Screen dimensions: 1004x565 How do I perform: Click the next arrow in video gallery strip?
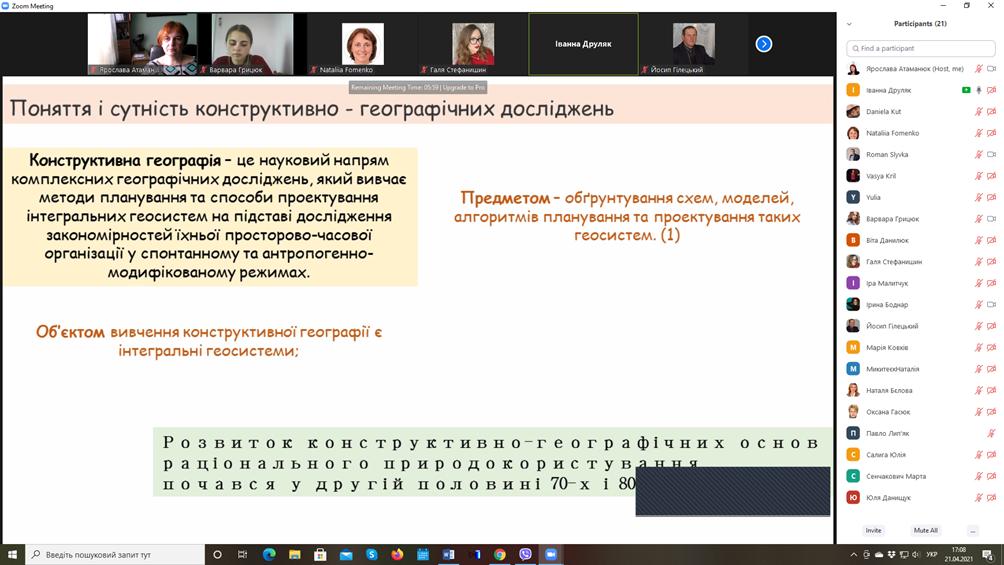pos(763,44)
